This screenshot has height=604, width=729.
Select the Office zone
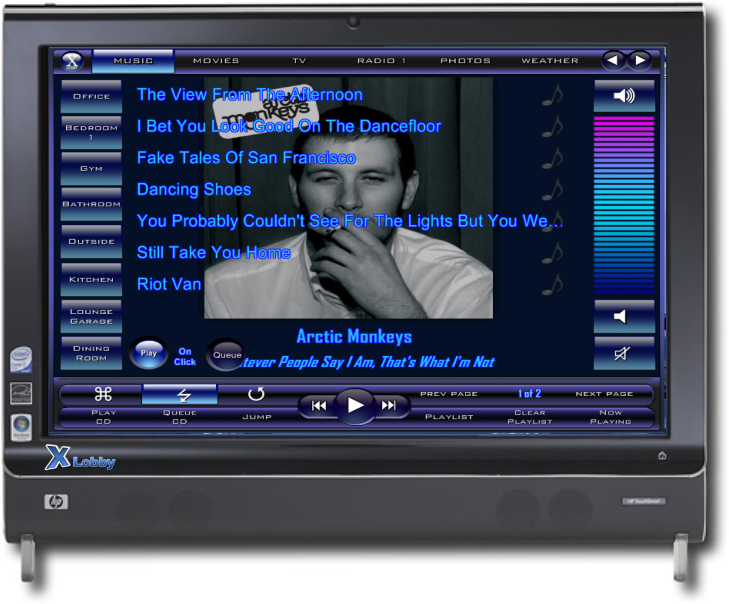point(91,96)
